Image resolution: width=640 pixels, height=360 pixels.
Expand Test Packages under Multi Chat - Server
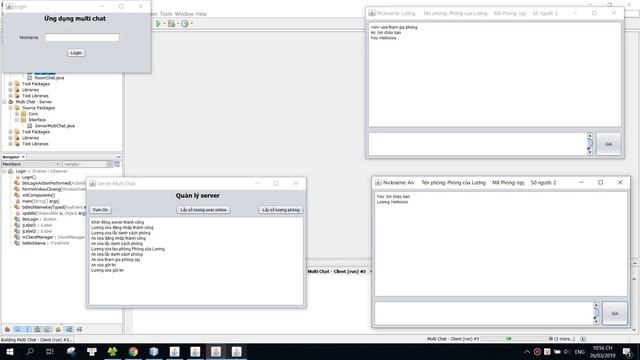tap(11, 132)
